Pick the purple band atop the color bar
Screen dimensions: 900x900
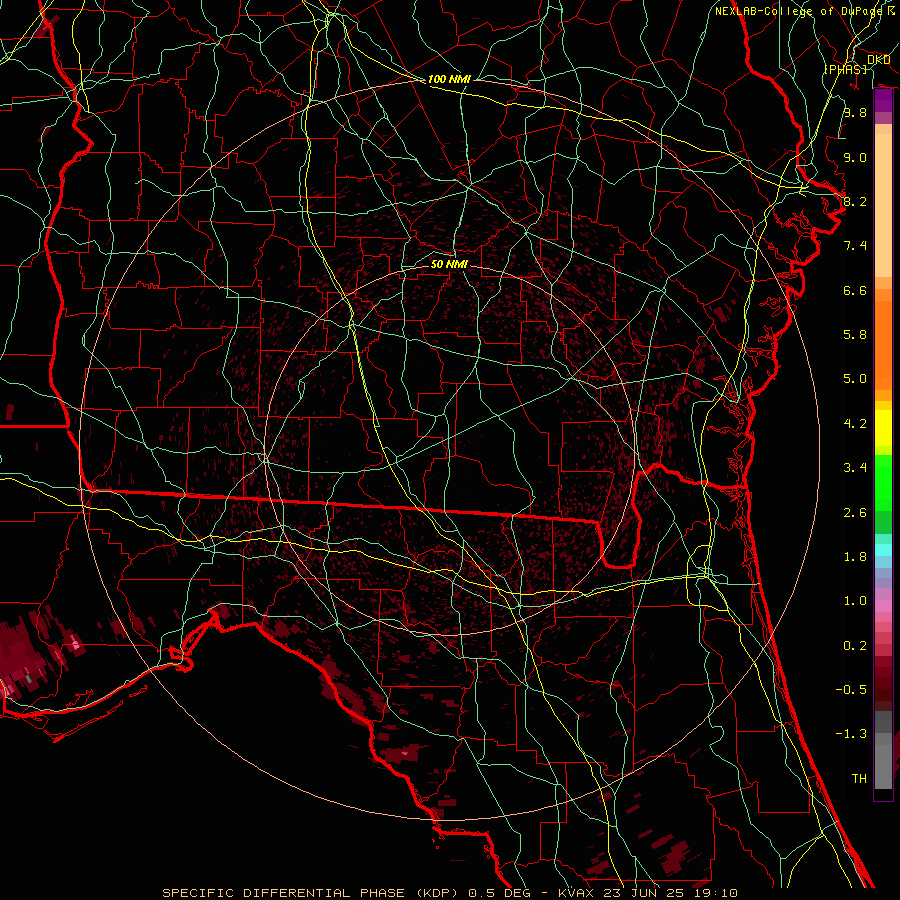(x=883, y=102)
